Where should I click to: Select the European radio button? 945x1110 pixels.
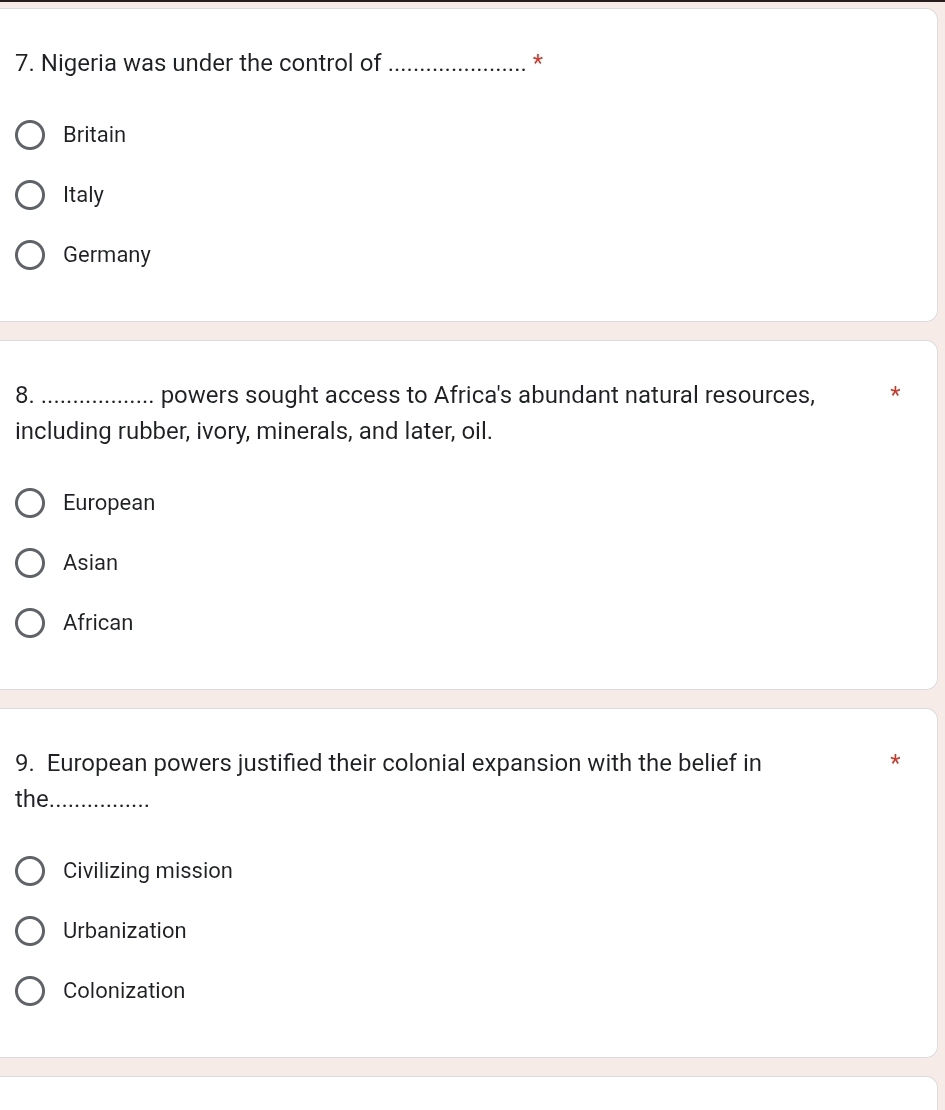30,503
